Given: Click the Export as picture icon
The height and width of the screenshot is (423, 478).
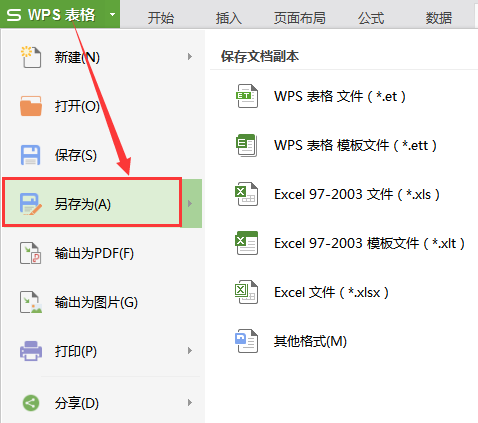Looking at the screenshot, I should (31, 302).
